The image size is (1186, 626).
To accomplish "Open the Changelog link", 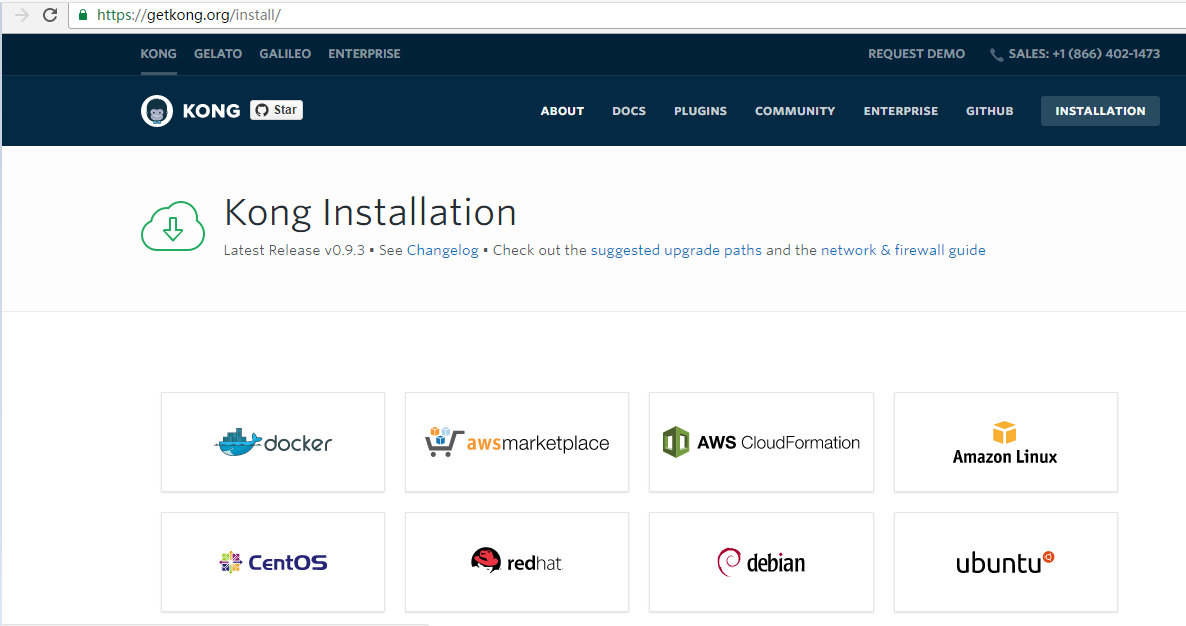I will pyautogui.click(x=442, y=250).
